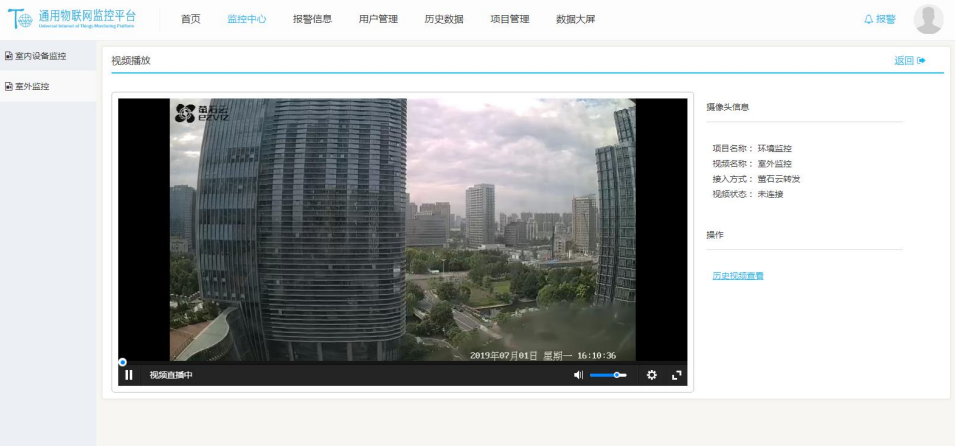Adjust the video volume slider
This screenshot has height=446, width=957.
tap(608, 375)
